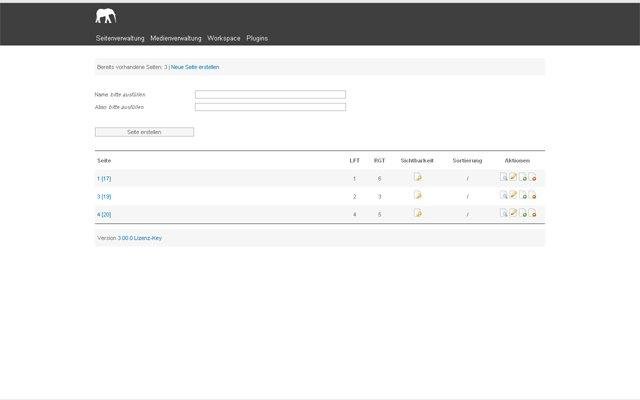Open the Plugins menu

257,38
